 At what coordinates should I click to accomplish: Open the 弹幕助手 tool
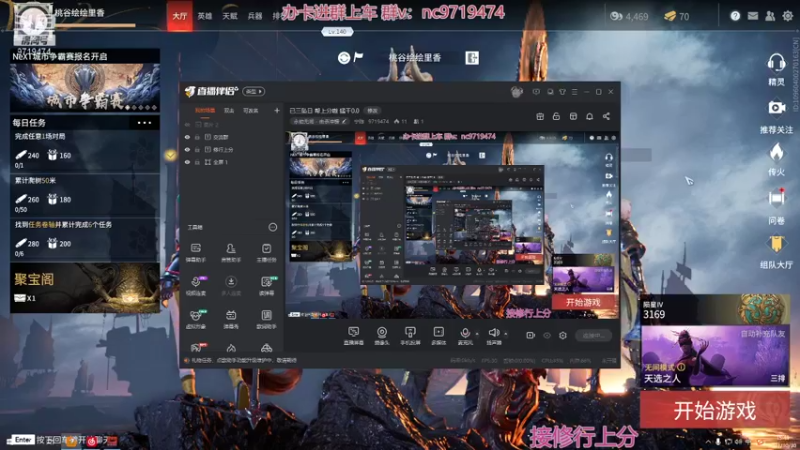(x=195, y=252)
